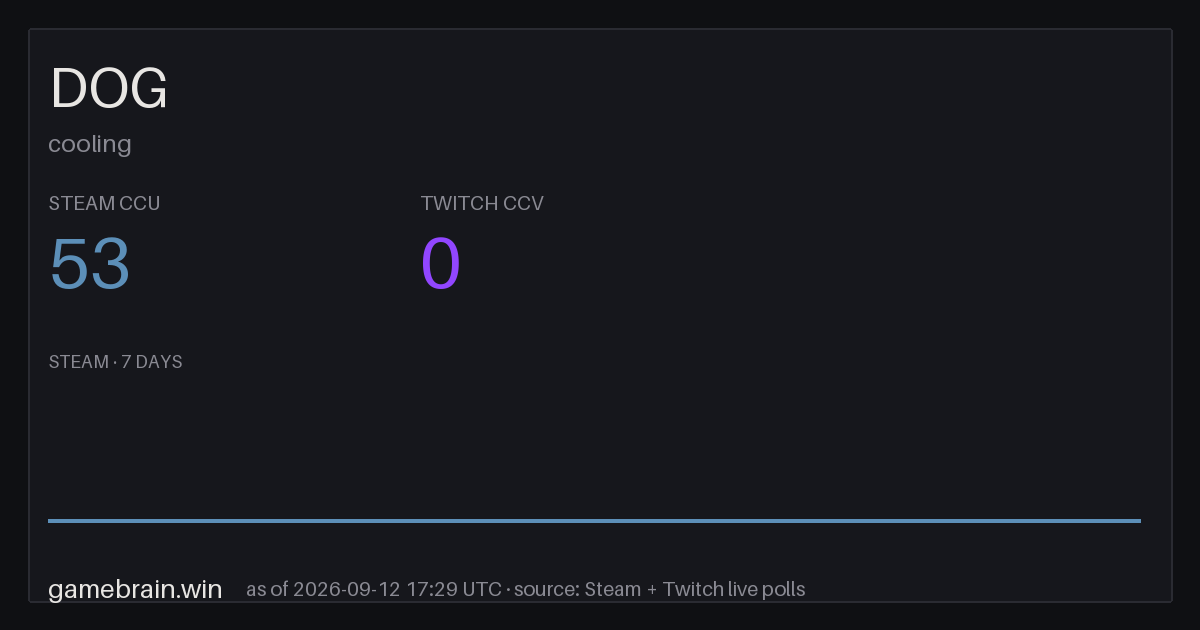Click the CCV abbreviation in the Twitch label
This screenshot has width=1200, height=630.
524,204
